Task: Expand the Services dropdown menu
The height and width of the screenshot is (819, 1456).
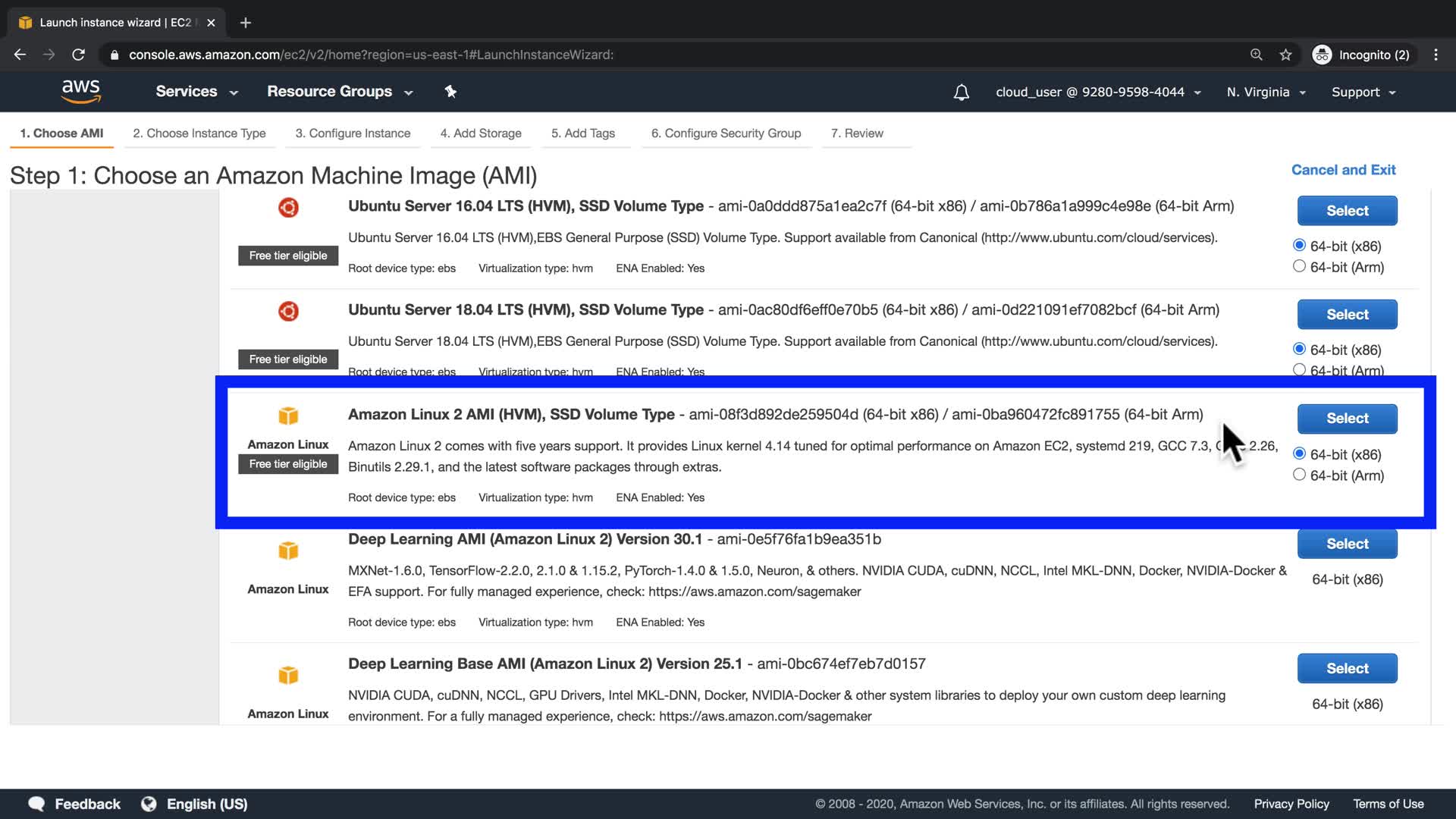Action: 196,92
